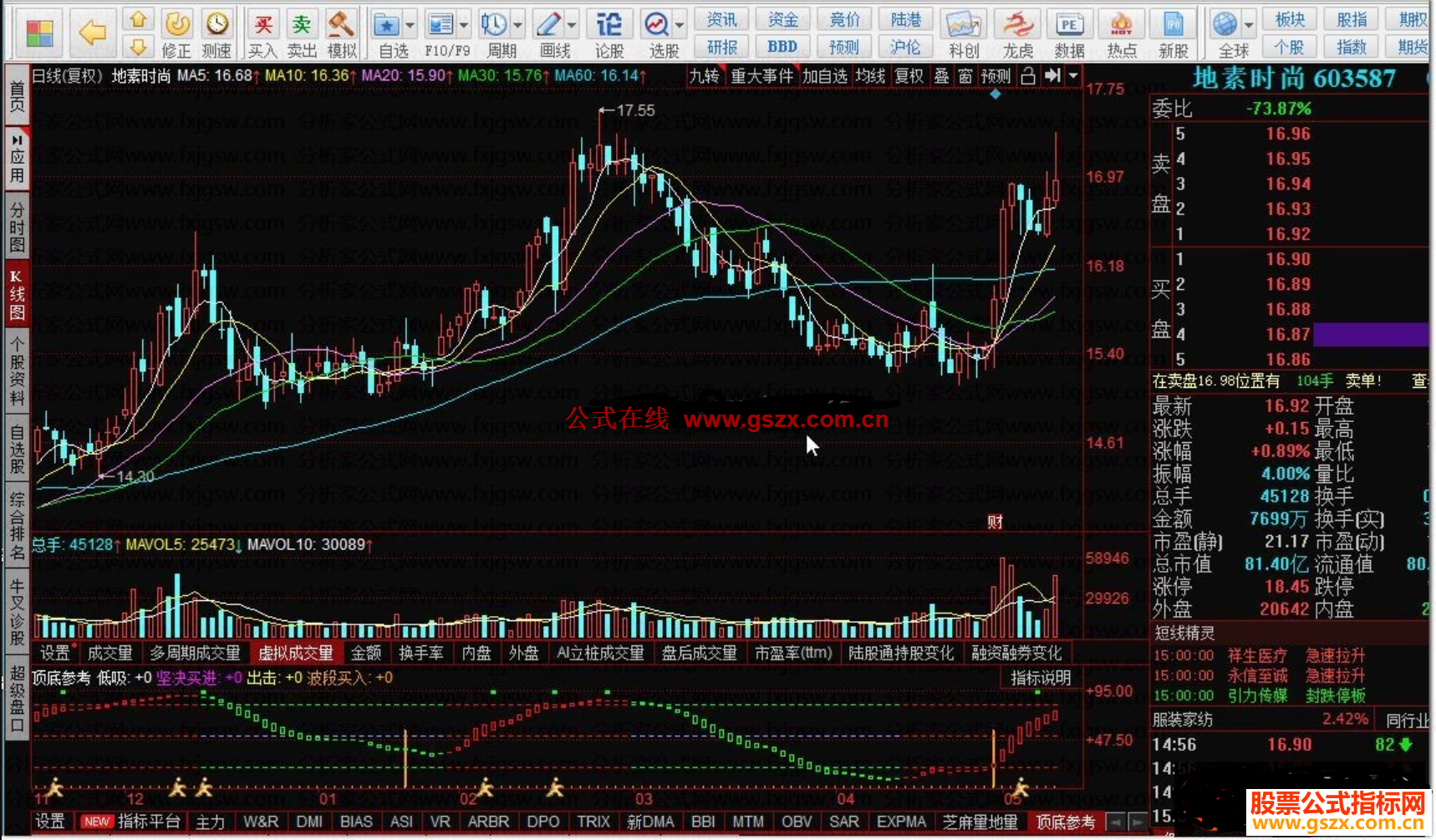The height and width of the screenshot is (840, 1436).
Task: Open 指标说明 indicator description
Action: tap(1041, 678)
